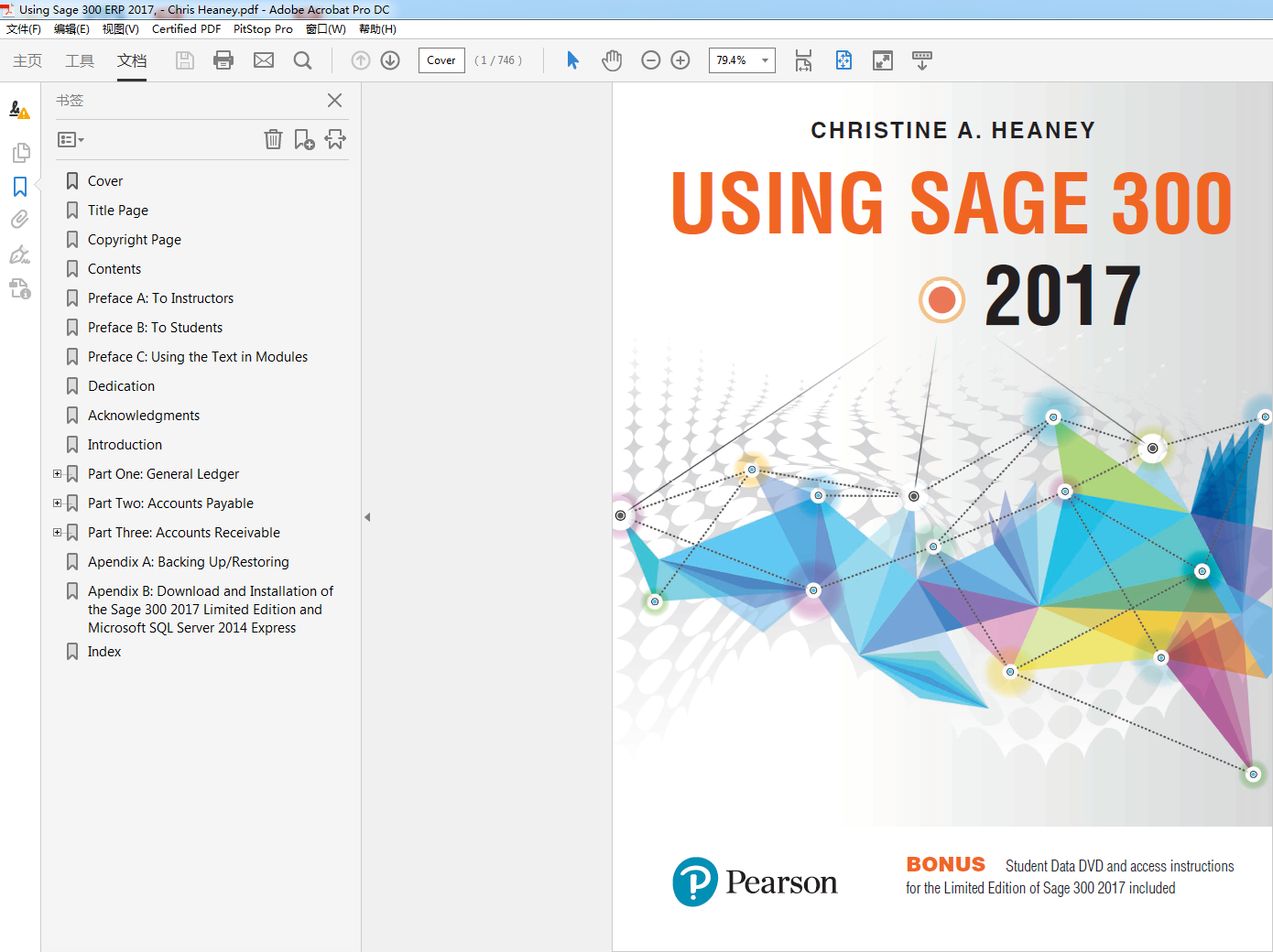Go to Cover bookmark
Image resolution: width=1273 pixels, height=952 pixels.
[105, 181]
